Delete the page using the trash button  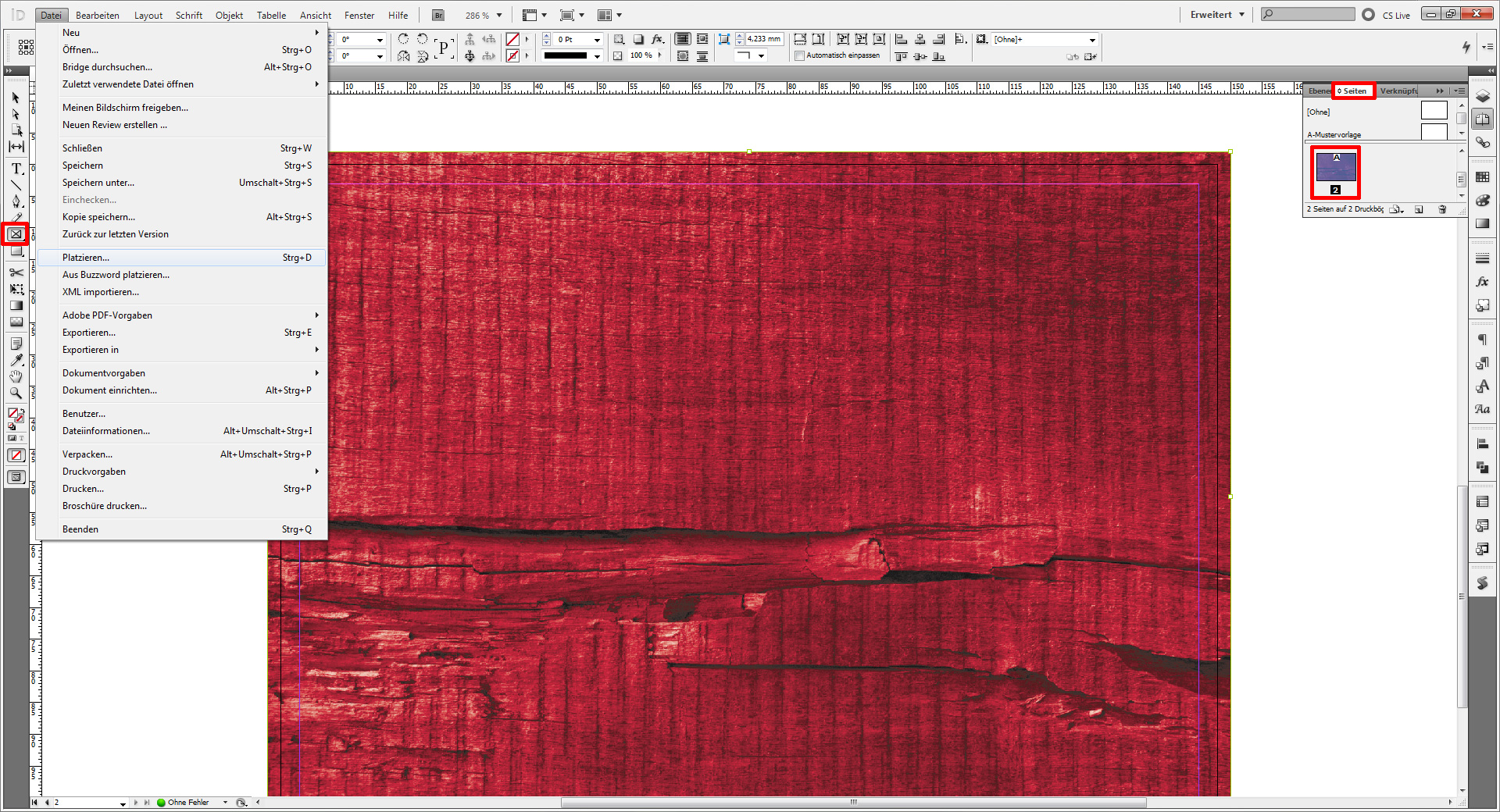1442,209
